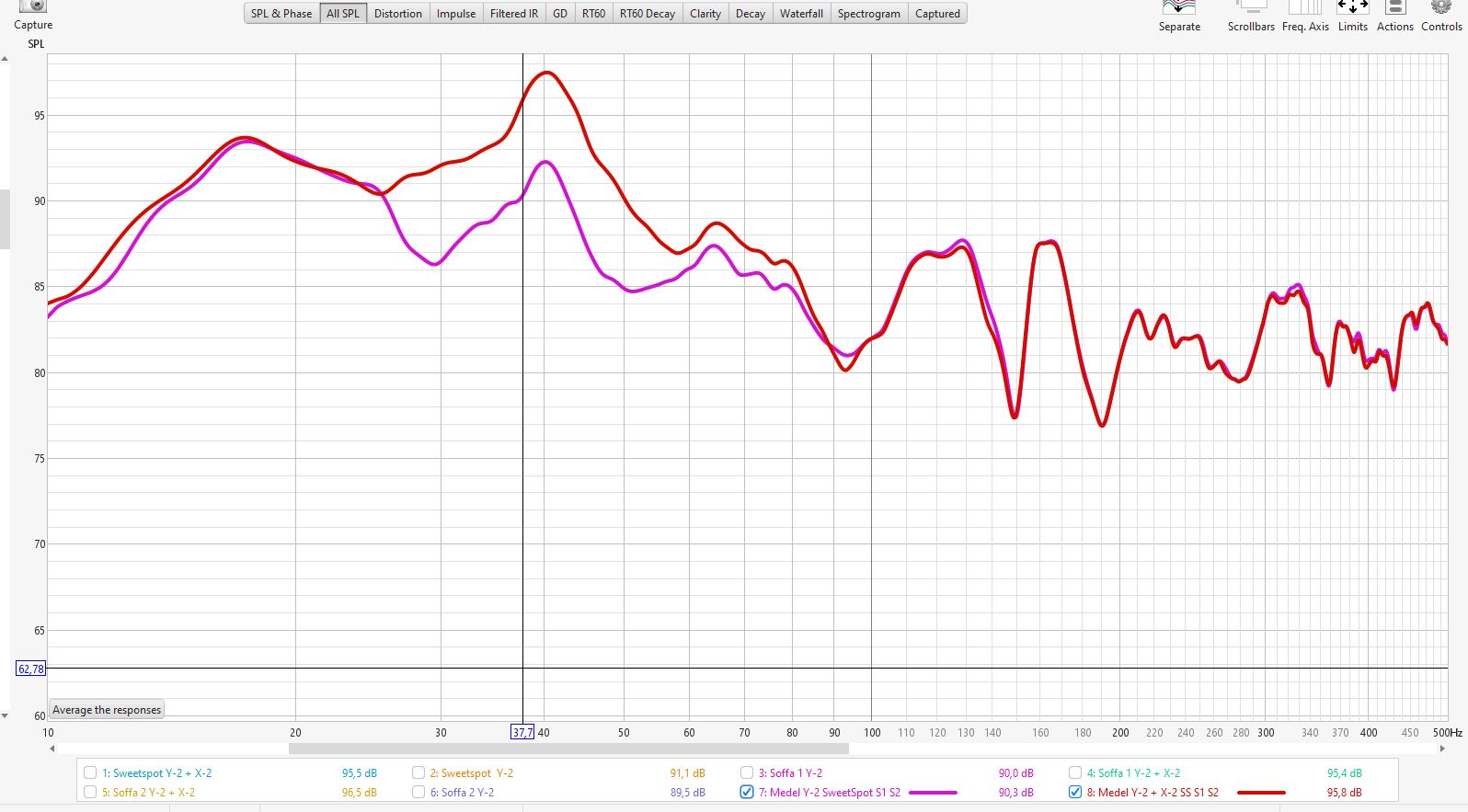Enable the 1: Sweetspot Y-2 + X-2 trace
The image size is (1468, 812).
pyautogui.click(x=90, y=773)
